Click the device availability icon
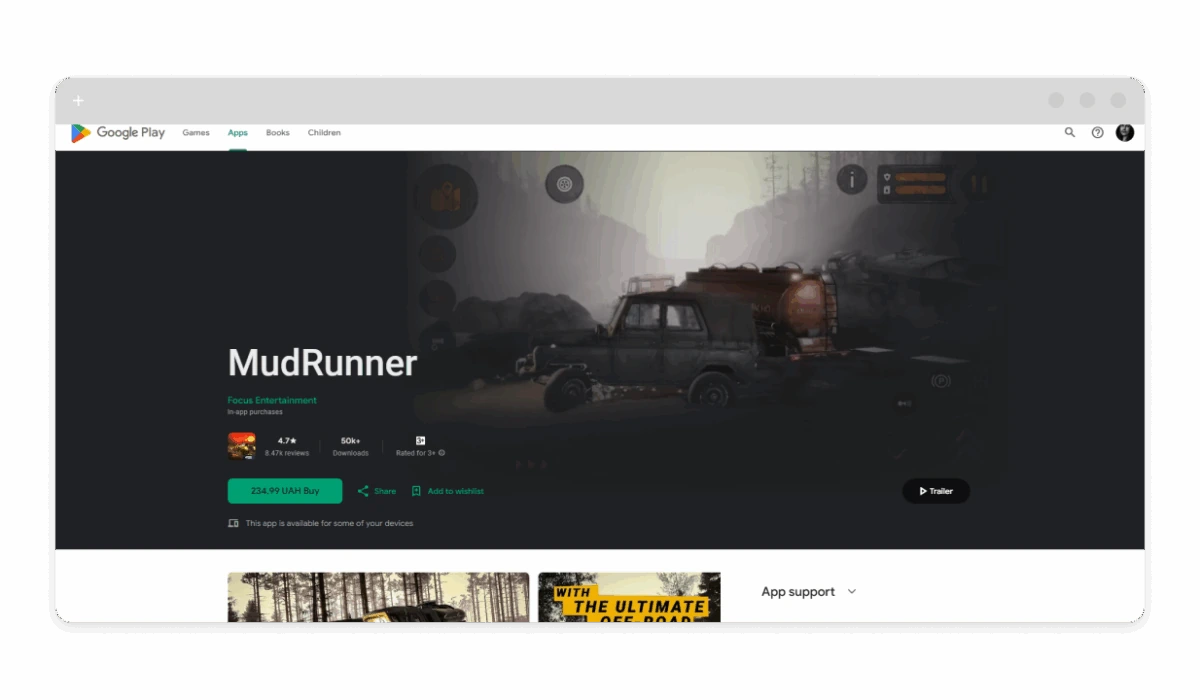Image resolution: width=1200 pixels, height=700 pixels. pos(233,523)
